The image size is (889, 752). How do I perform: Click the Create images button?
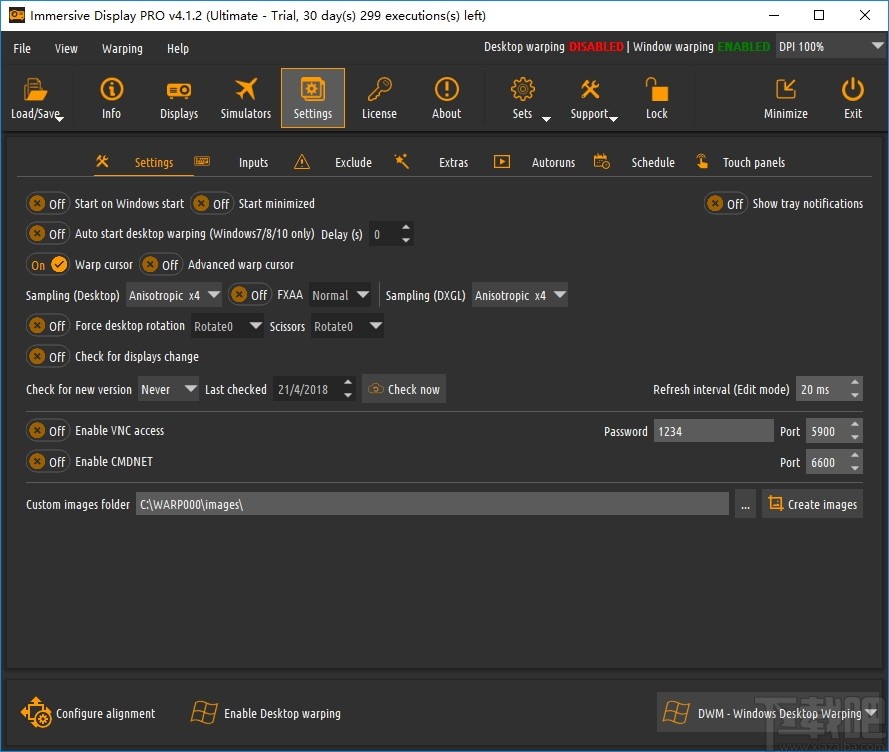pyautogui.click(x=812, y=504)
